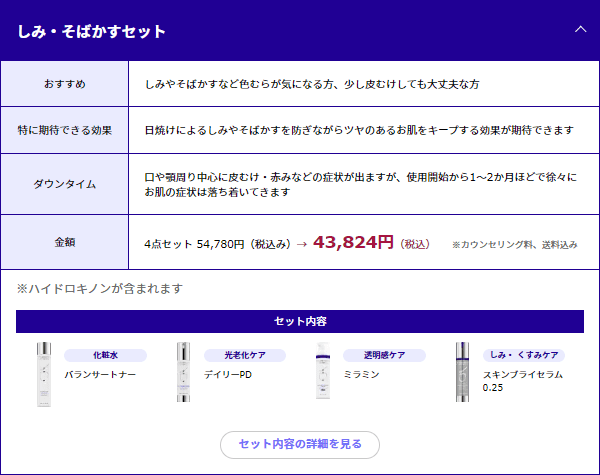Click the デイリーPD product image
Image resolution: width=600 pixels, height=475 pixels.
click(x=182, y=373)
